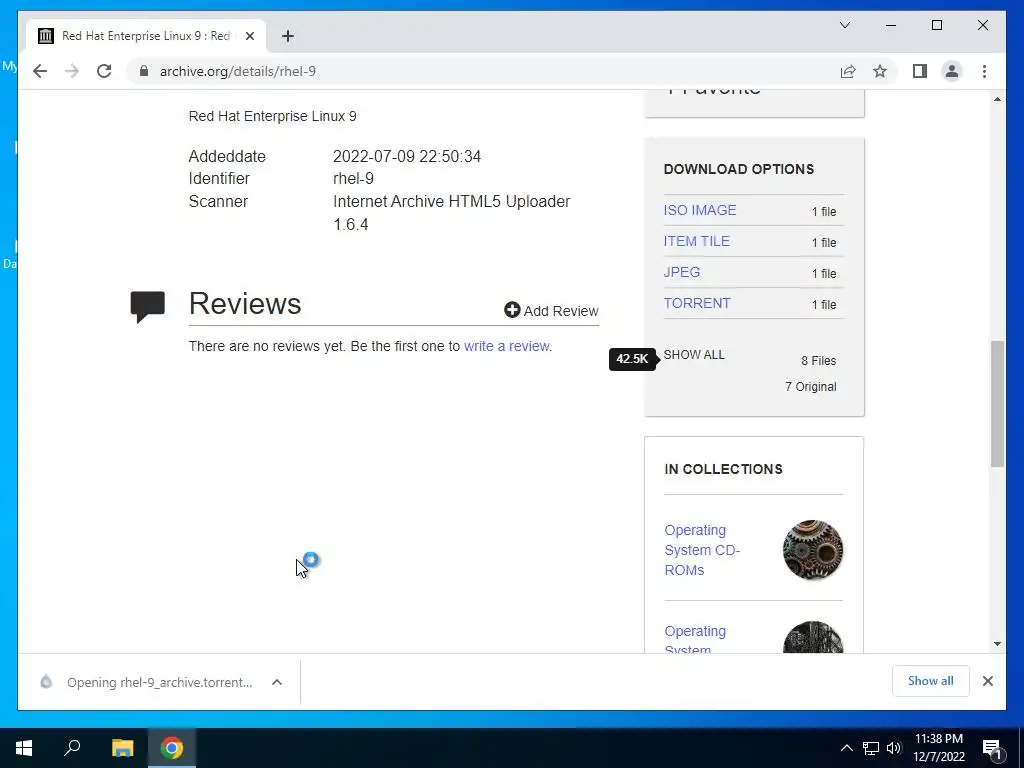Click the Internet Archive HTML5 Uploader text
Screen dimensions: 1024x768
coord(451,201)
